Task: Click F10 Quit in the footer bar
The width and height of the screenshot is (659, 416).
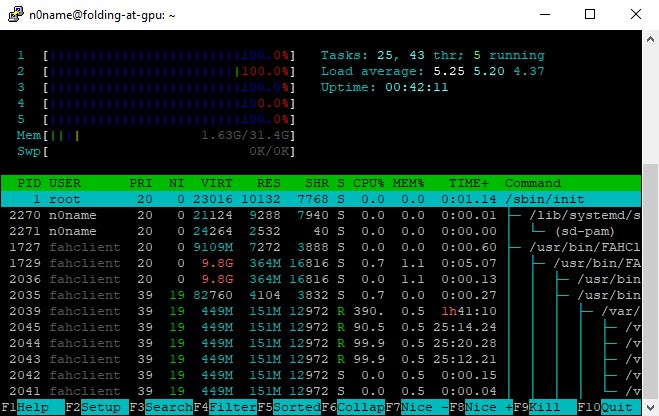Action: pyautogui.click(x=614, y=407)
